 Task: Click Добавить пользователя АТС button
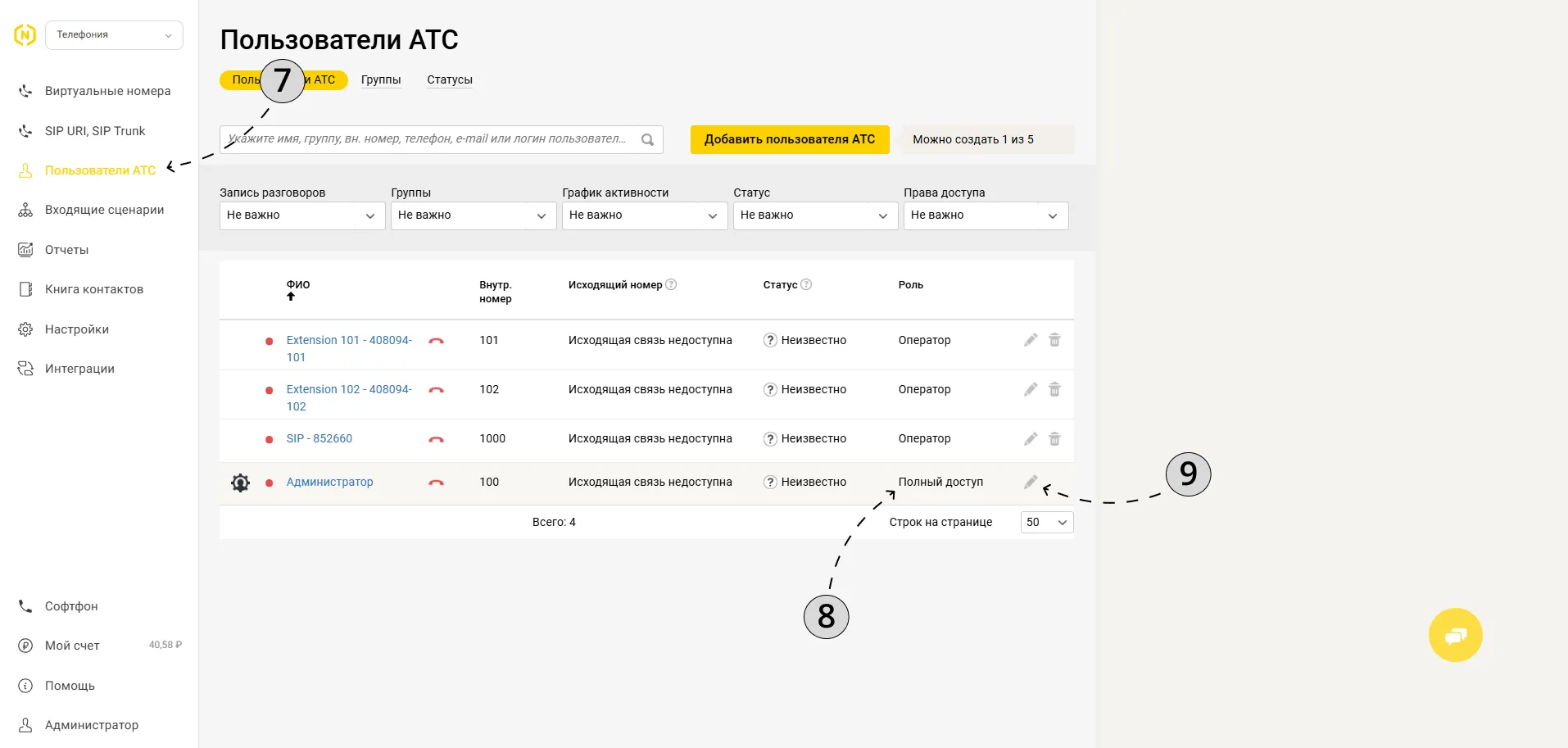[790, 139]
